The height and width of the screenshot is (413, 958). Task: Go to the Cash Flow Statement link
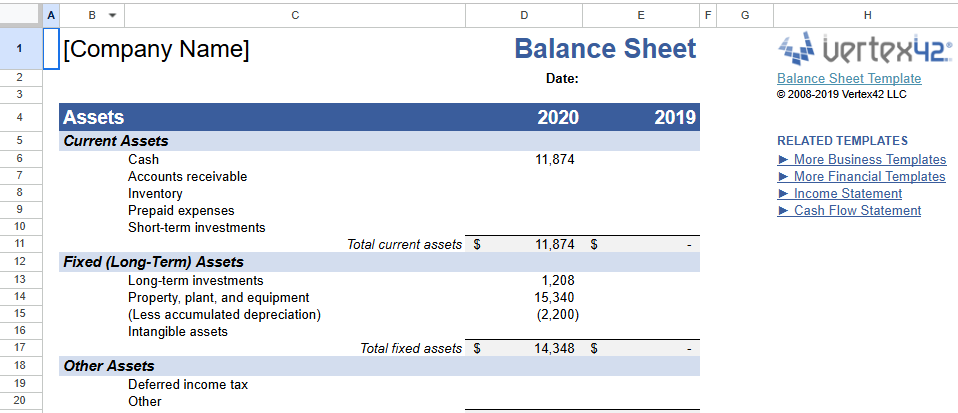tap(857, 210)
